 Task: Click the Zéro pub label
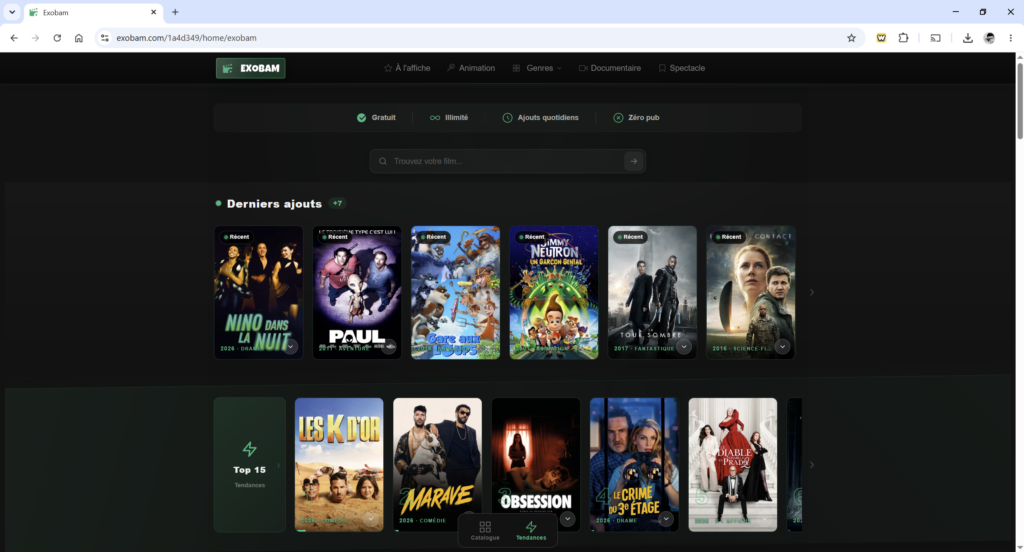[x=636, y=118]
